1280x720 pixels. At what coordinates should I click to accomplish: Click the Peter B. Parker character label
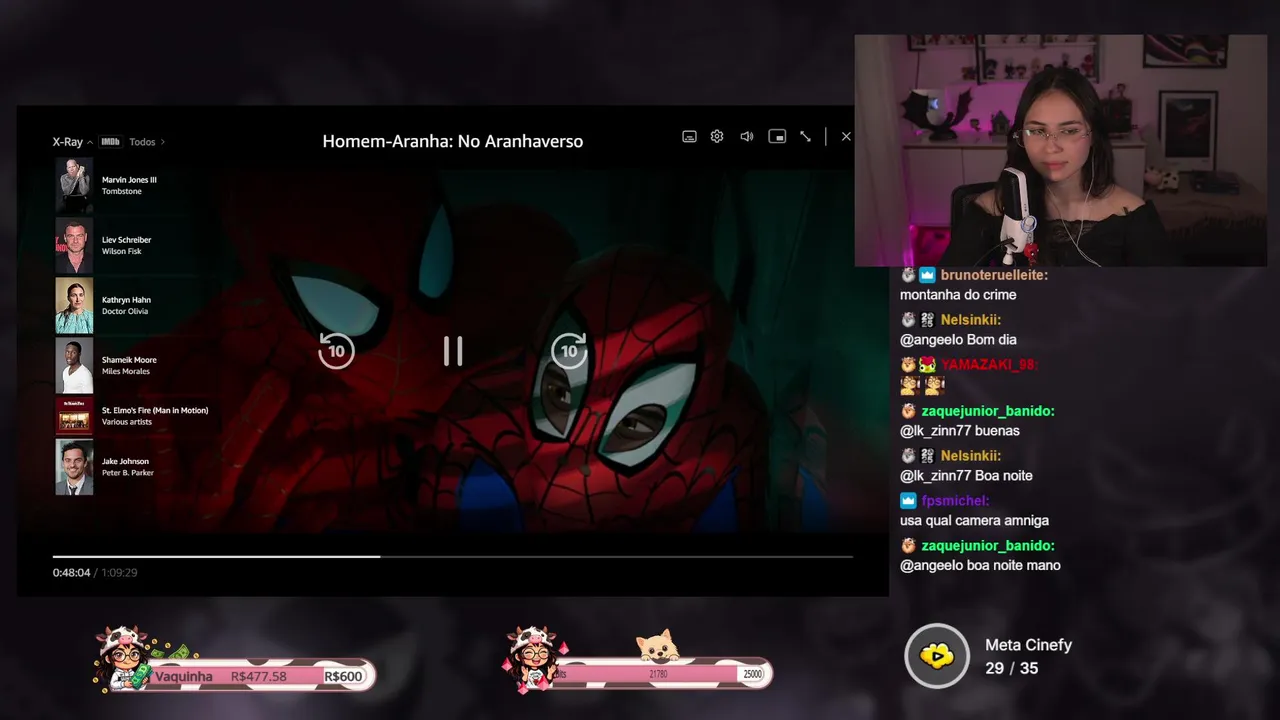point(128,473)
